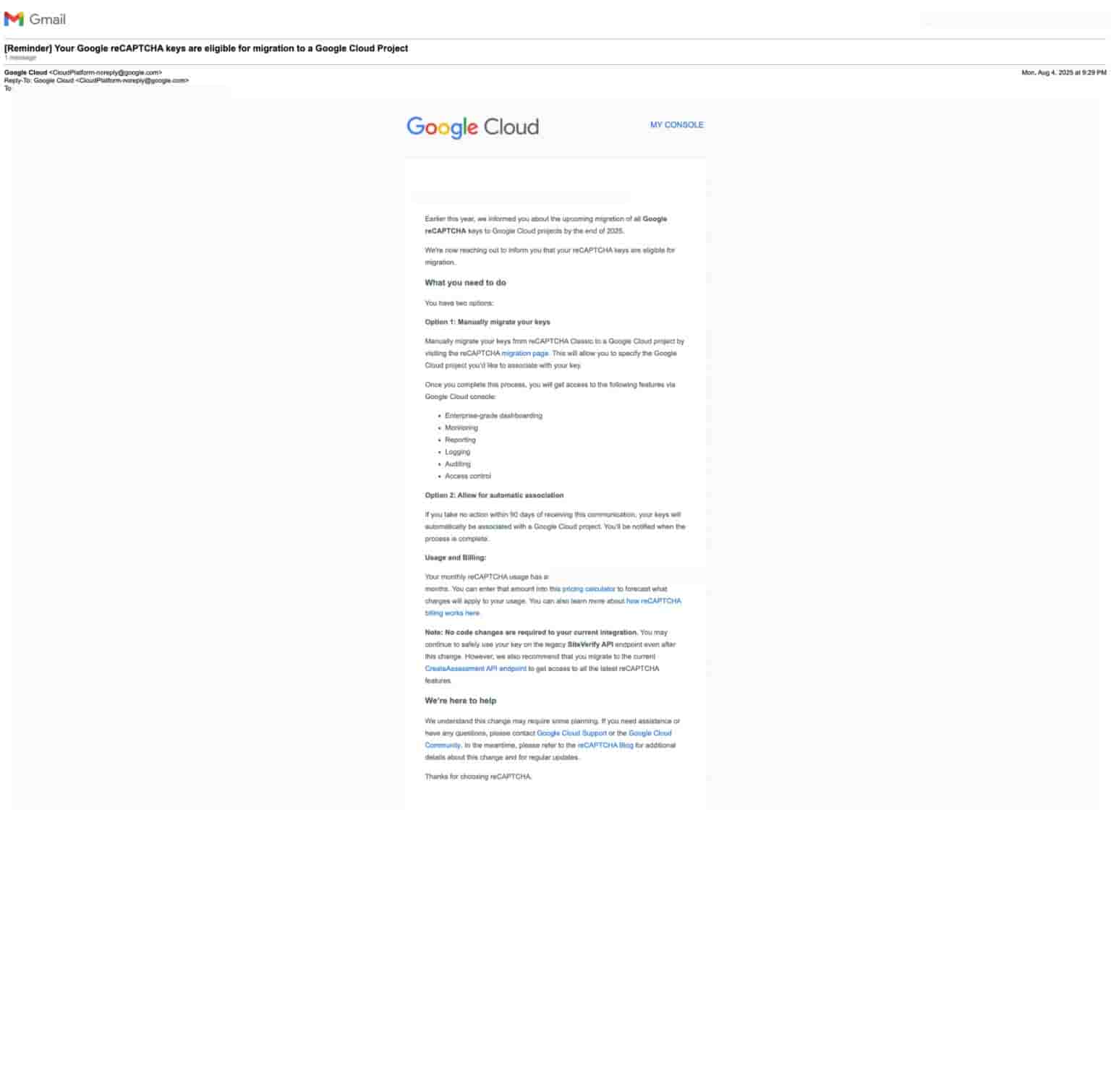Click the multicolor M envelope icon
This screenshot has height=1092, width=1111.
coord(13,19)
